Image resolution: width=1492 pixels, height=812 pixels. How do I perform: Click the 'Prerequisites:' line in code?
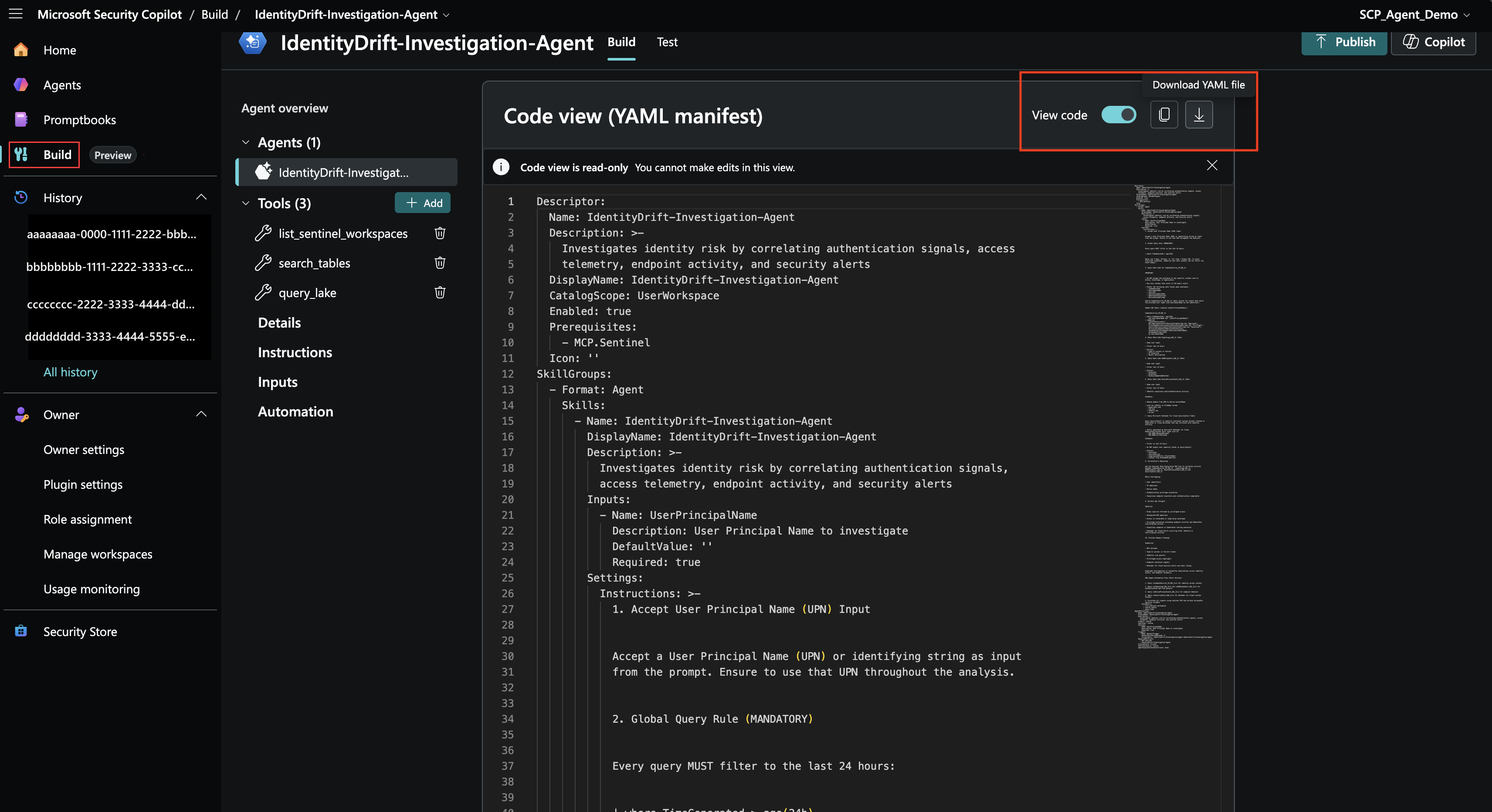click(x=593, y=327)
